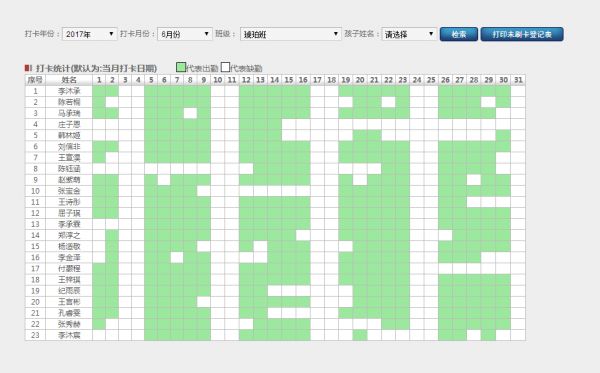Viewport: 600px width, 373px height.
Task: Click row 2 day 2 absent cell
Action: click(112, 102)
